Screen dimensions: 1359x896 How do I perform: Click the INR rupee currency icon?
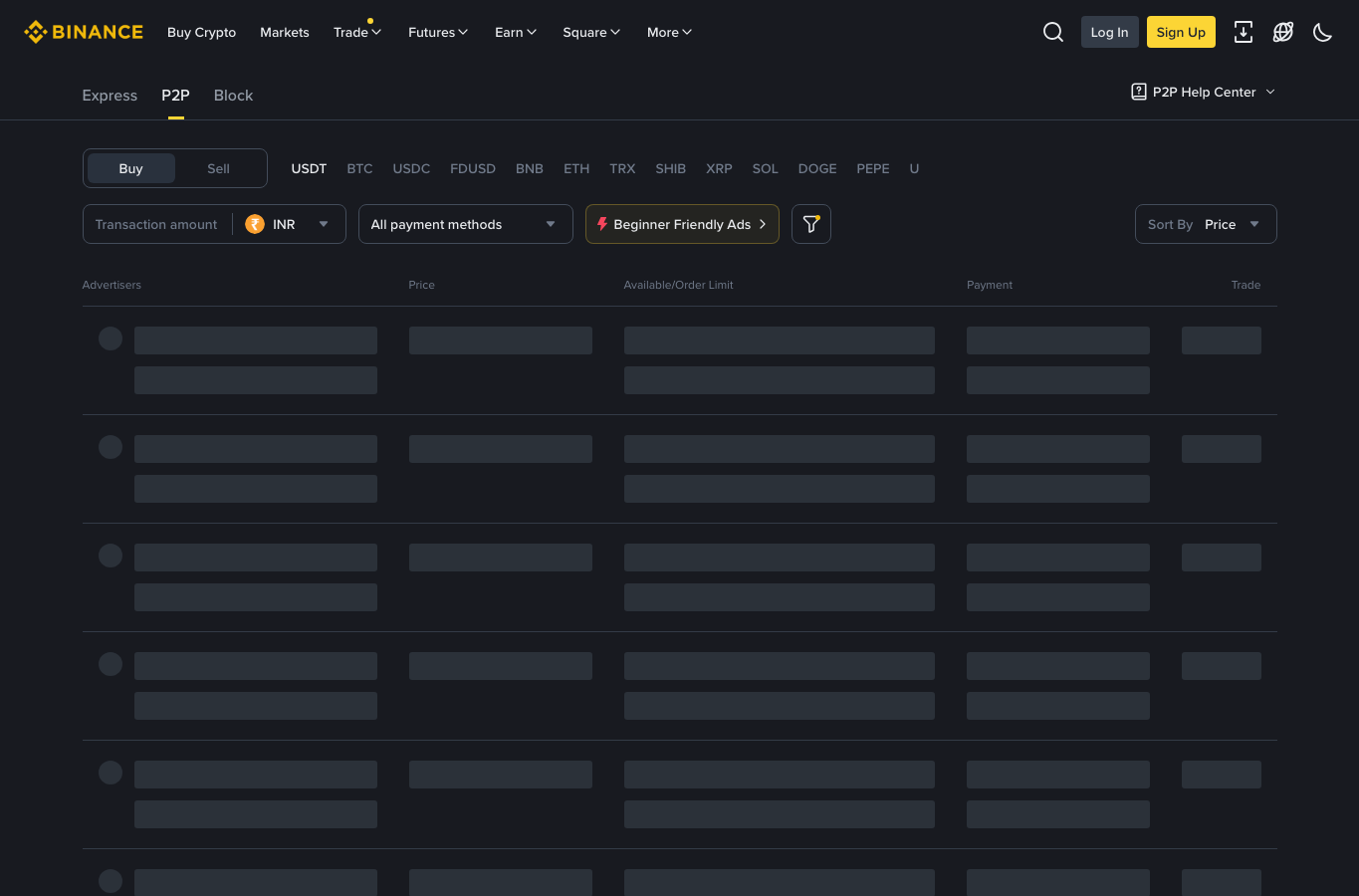(x=255, y=224)
